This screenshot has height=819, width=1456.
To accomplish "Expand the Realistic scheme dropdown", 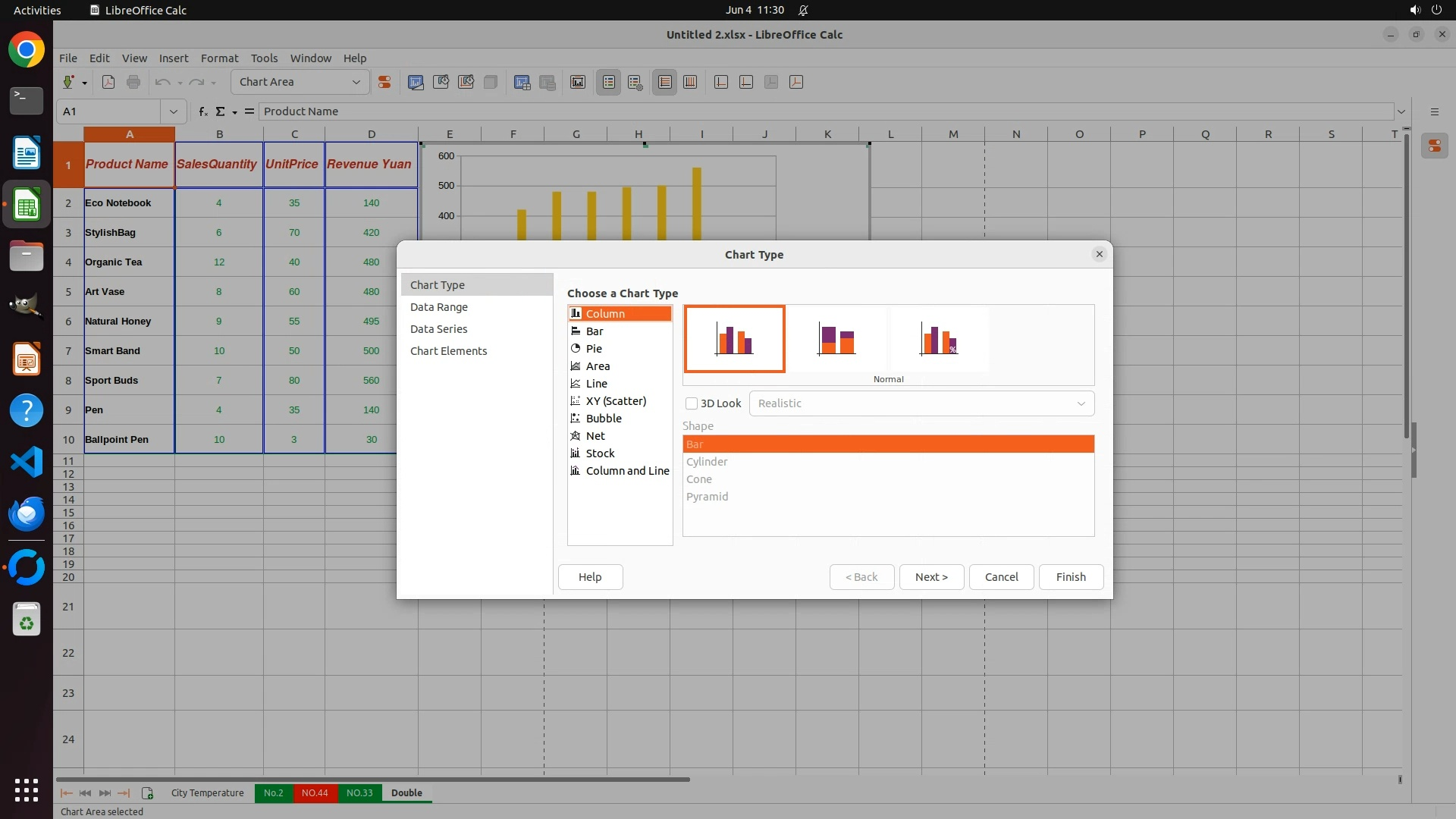I will pyautogui.click(x=1081, y=403).
